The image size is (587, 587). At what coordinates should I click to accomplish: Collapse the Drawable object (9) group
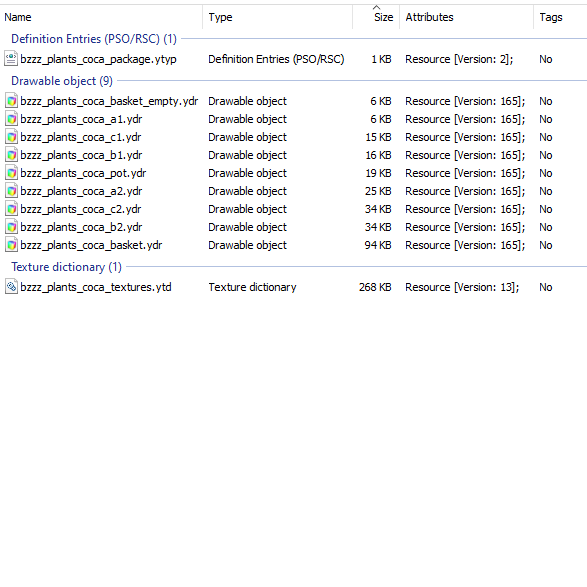(62, 81)
